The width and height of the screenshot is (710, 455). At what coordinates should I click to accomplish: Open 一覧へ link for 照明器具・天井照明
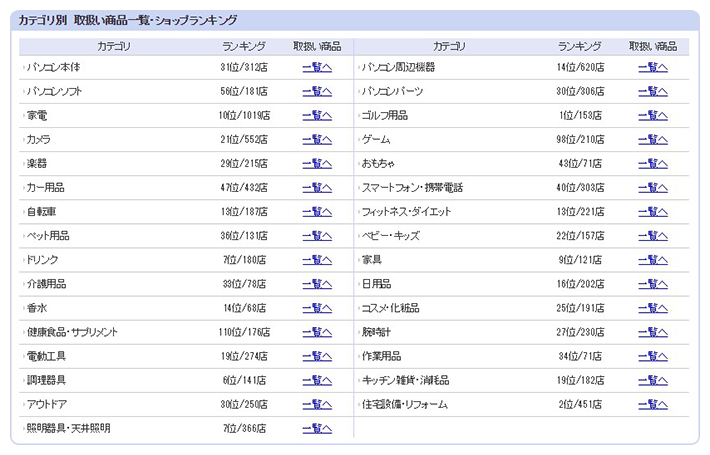click(317, 428)
